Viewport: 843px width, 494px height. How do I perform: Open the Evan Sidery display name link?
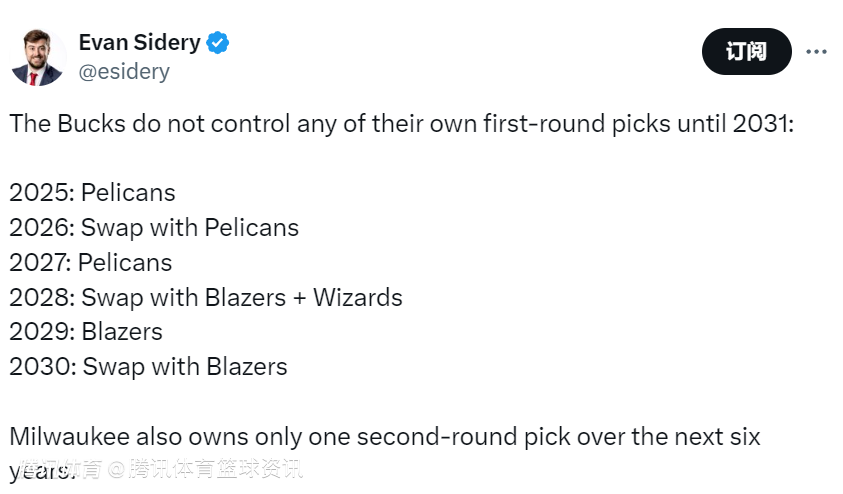[139, 43]
